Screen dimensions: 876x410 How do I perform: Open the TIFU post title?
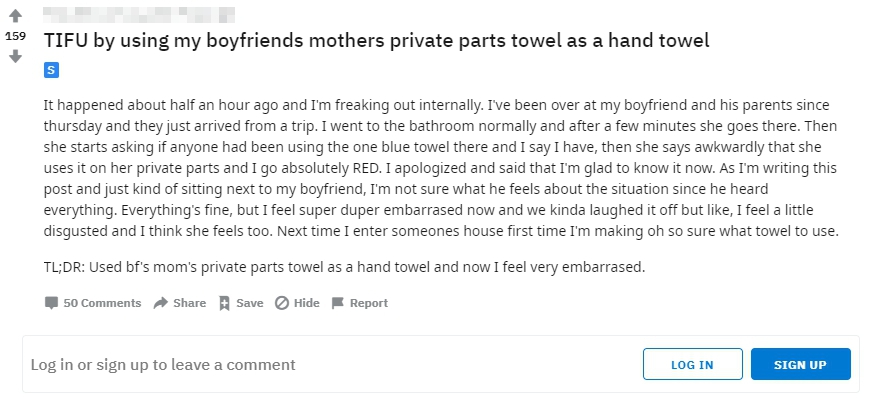coord(376,41)
